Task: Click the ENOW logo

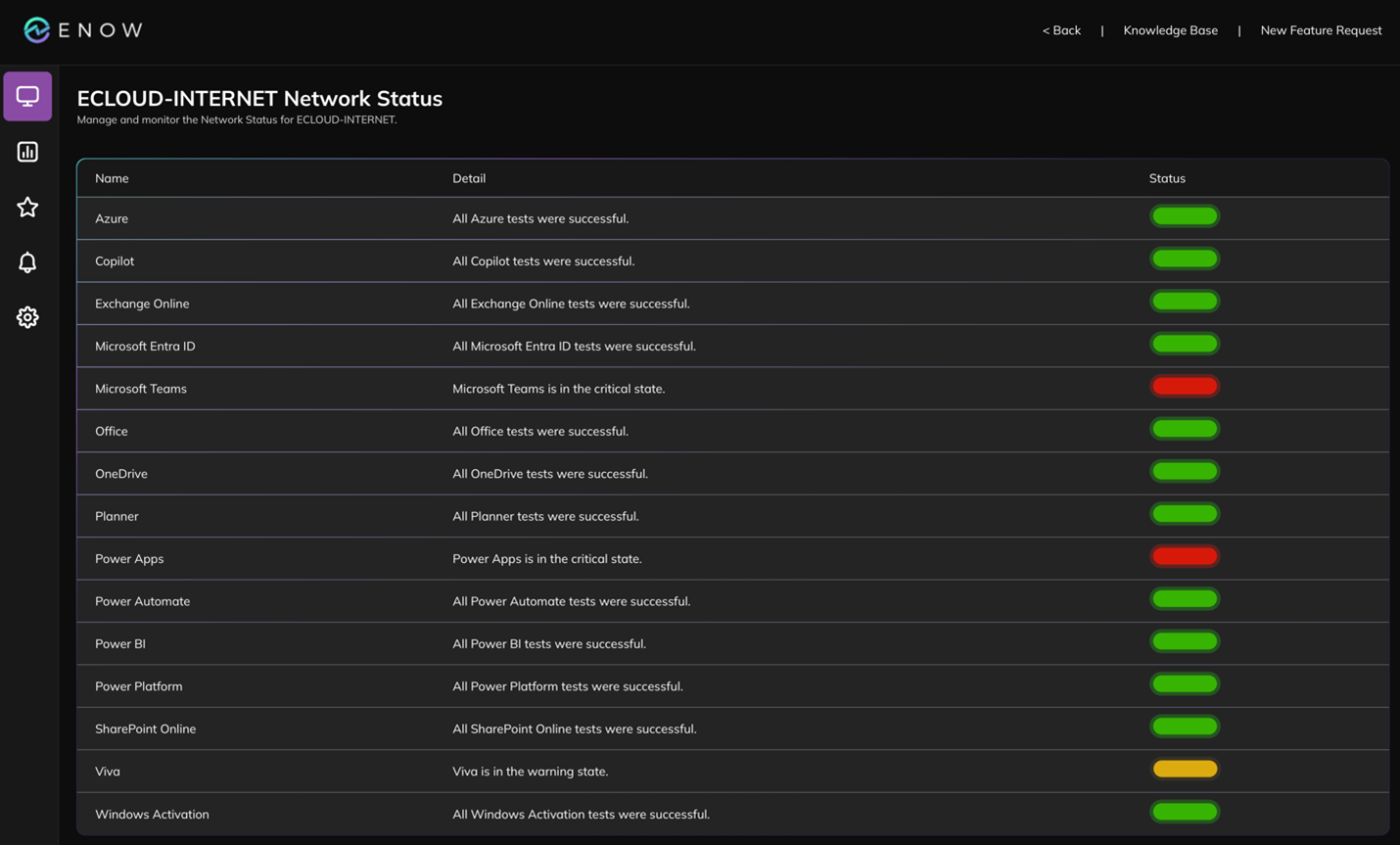Action: (x=83, y=30)
